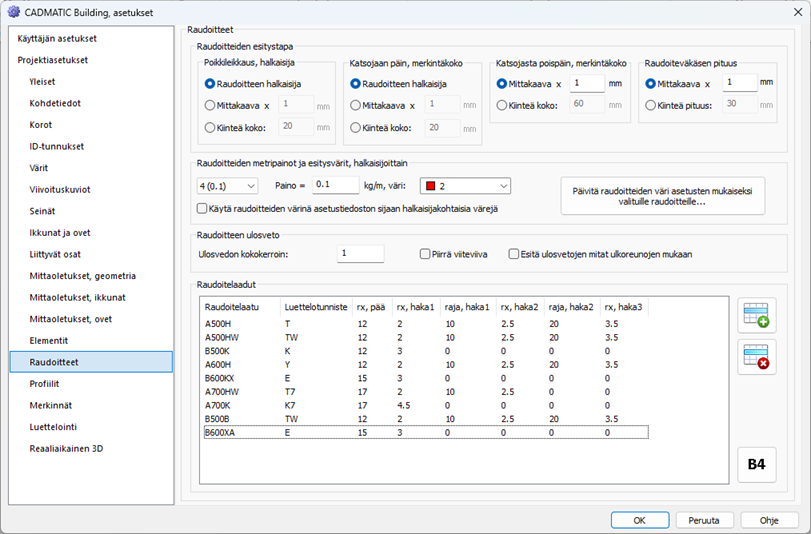Viewport: 811px width, 534px height.
Task: Select Mittakaava option under Poikkileikkaus, halkaisija
Action: coord(210,104)
